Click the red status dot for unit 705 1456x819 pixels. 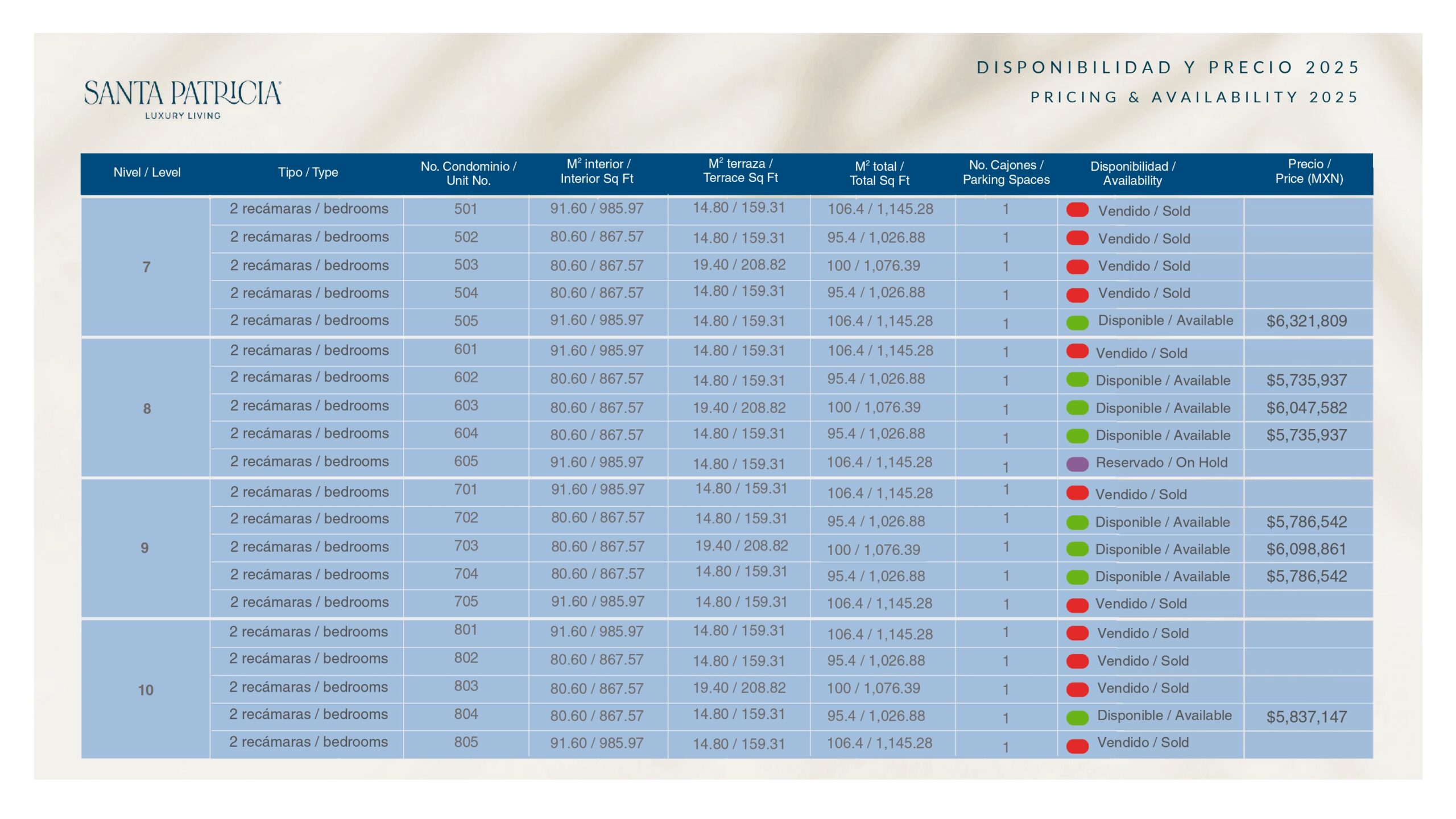1077,605
